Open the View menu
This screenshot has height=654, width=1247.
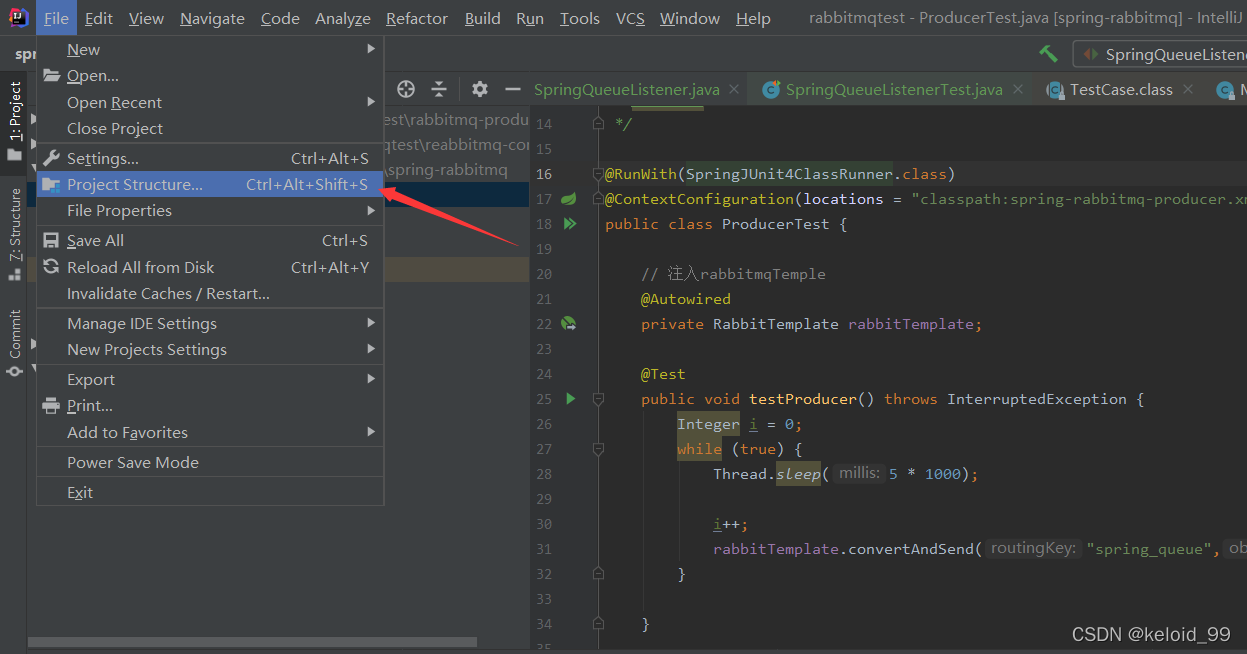click(146, 18)
